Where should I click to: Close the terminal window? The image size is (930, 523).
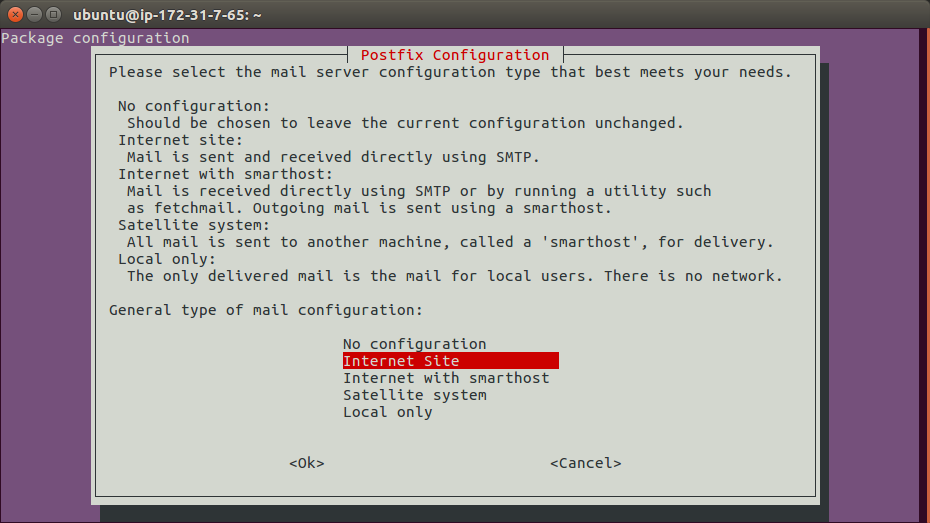click(16, 14)
